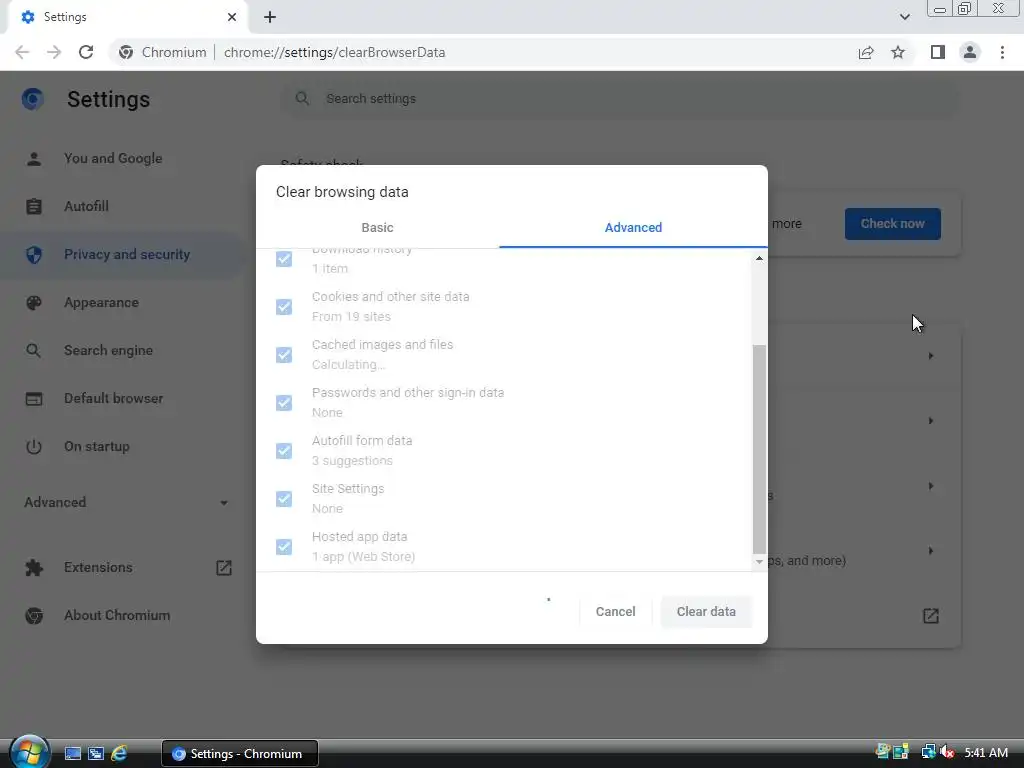Switch to the Basic tab

pyautogui.click(x=377, y=227)
